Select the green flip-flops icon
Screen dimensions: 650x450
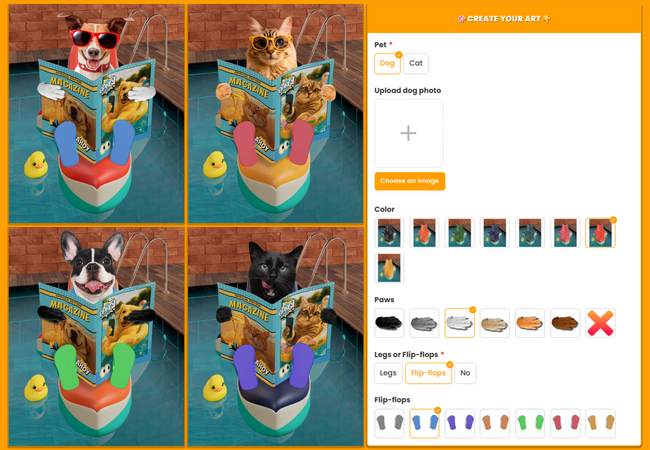(530, 423)
